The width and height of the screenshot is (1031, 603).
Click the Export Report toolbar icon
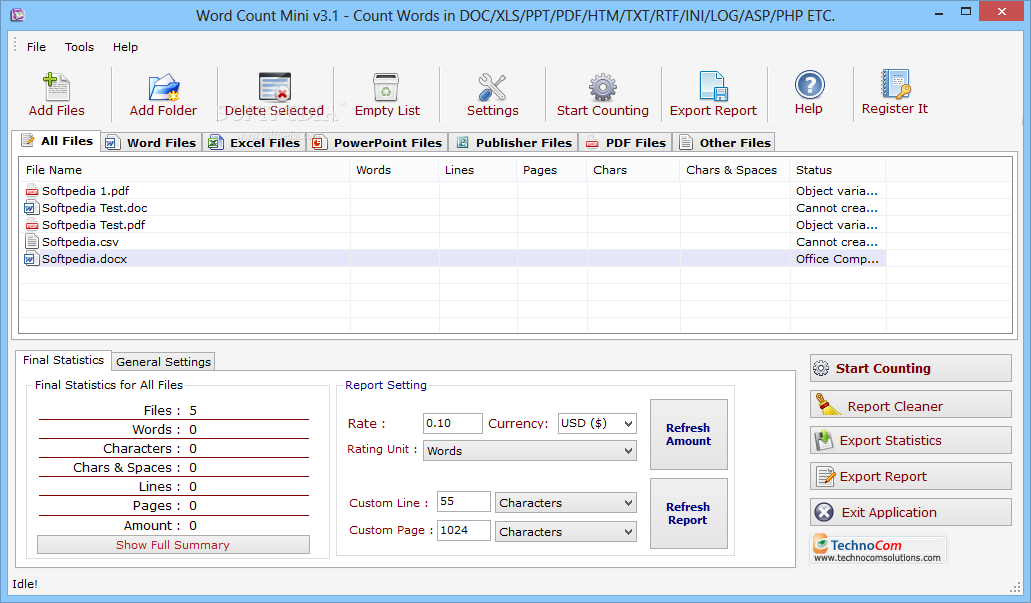[713, 87]
